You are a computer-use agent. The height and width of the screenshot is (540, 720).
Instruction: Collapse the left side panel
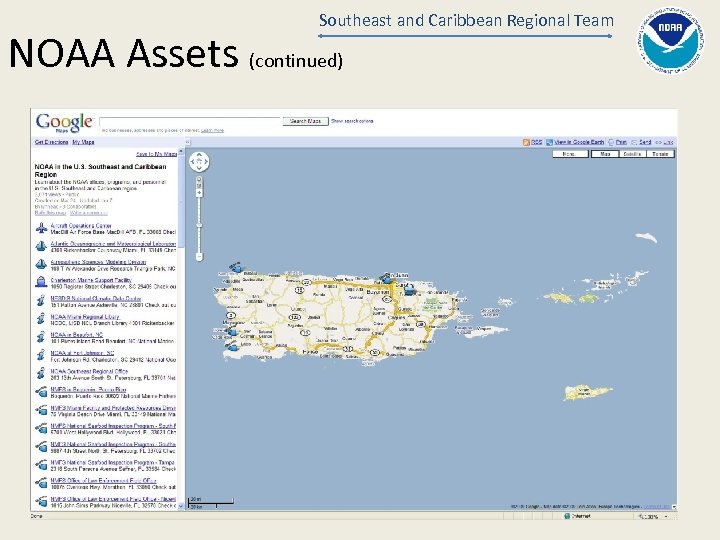pyautogui.click(x=187, y=142)
